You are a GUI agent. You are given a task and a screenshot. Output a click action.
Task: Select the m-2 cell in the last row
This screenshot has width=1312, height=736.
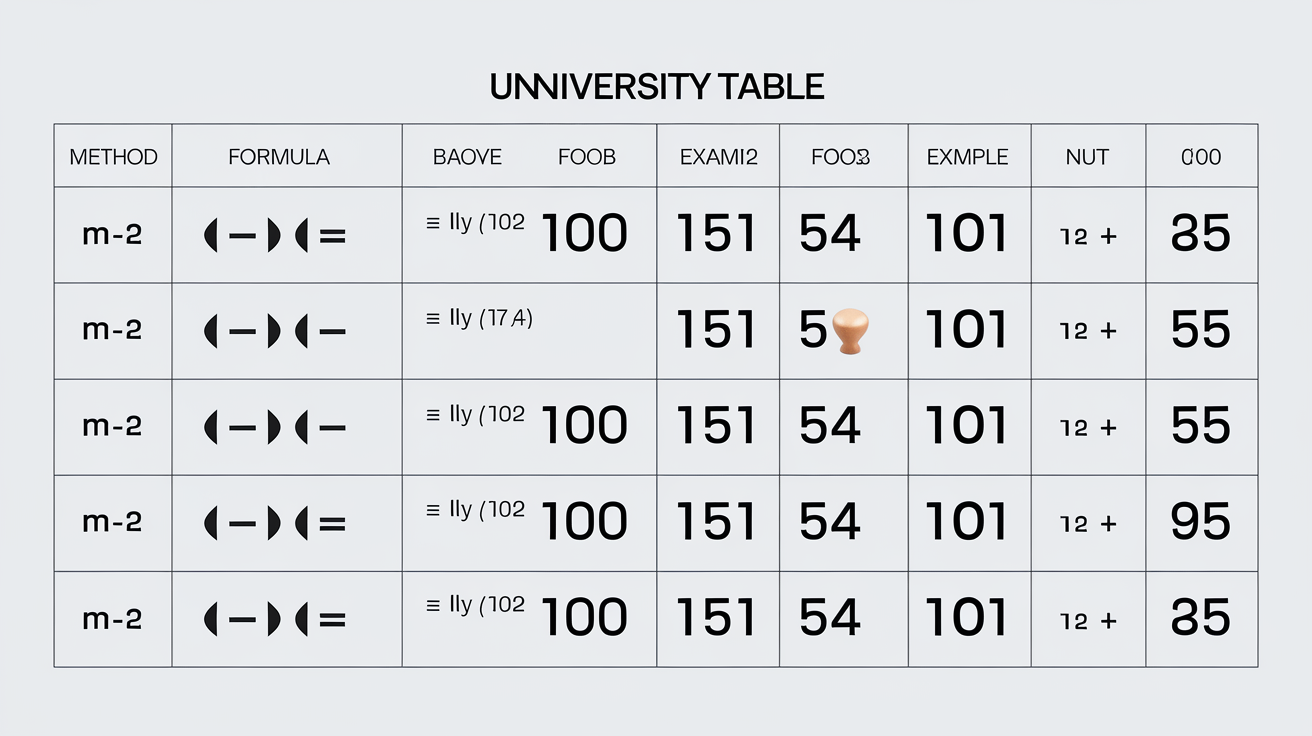[x=112, y=619]
